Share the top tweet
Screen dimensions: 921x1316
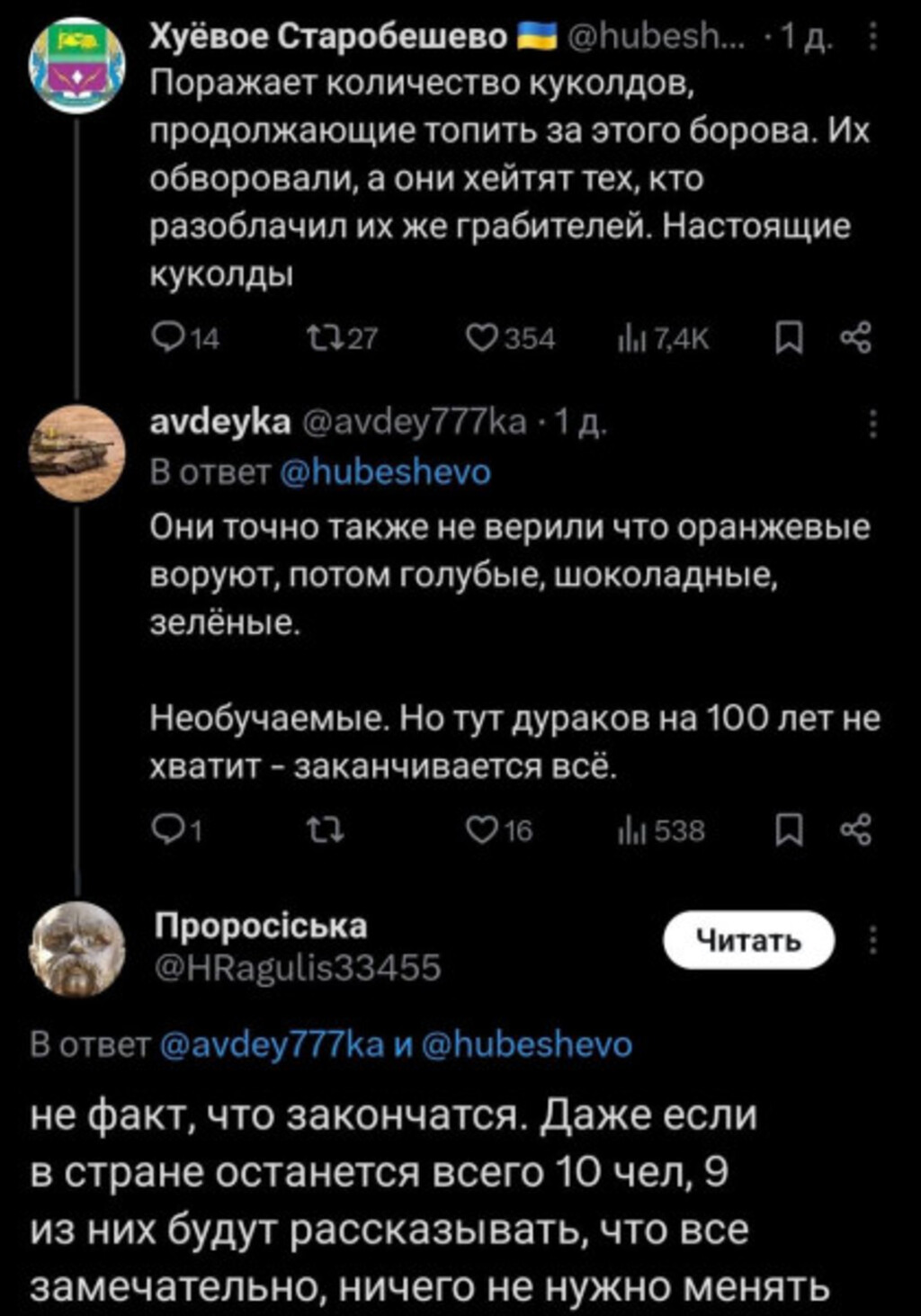click(855, 338)
